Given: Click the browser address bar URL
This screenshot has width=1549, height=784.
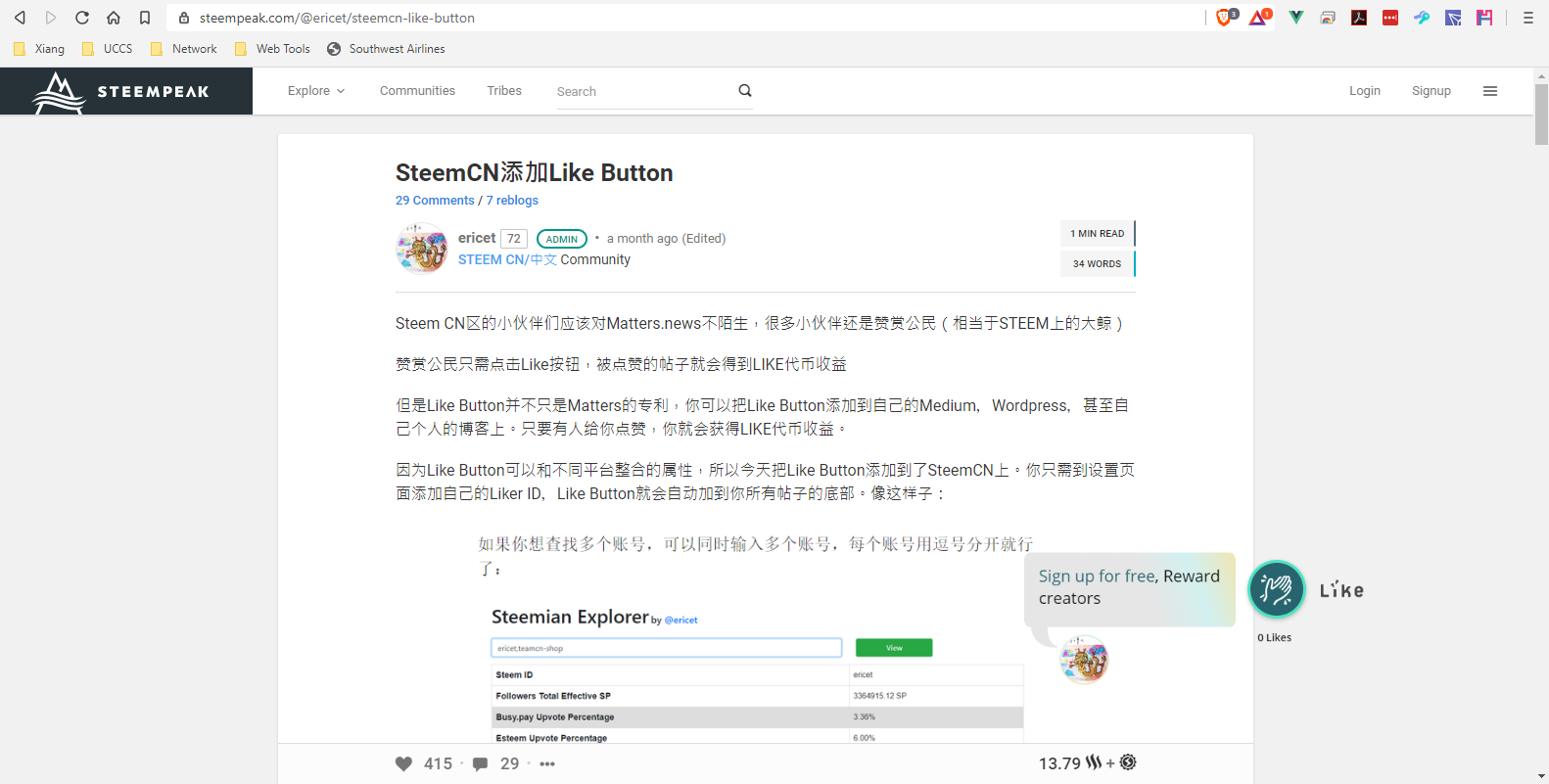Looking at the screenshot, I should tap(337, 18).
